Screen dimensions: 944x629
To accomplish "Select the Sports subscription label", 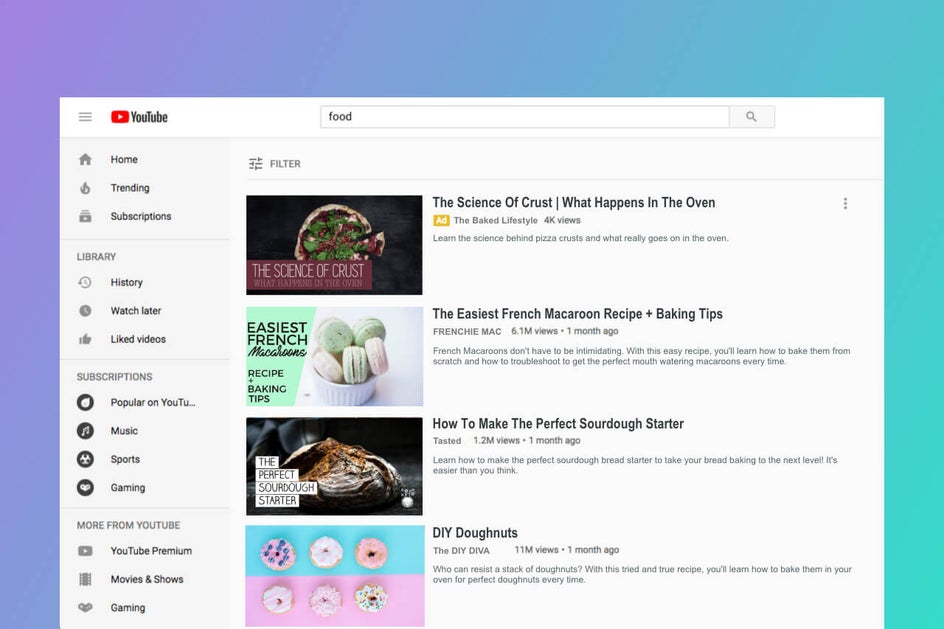I will 125,459.
